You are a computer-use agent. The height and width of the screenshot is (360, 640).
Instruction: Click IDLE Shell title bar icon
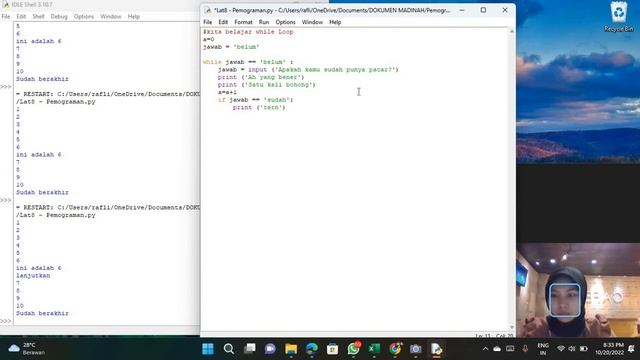(x=6, y=4)
